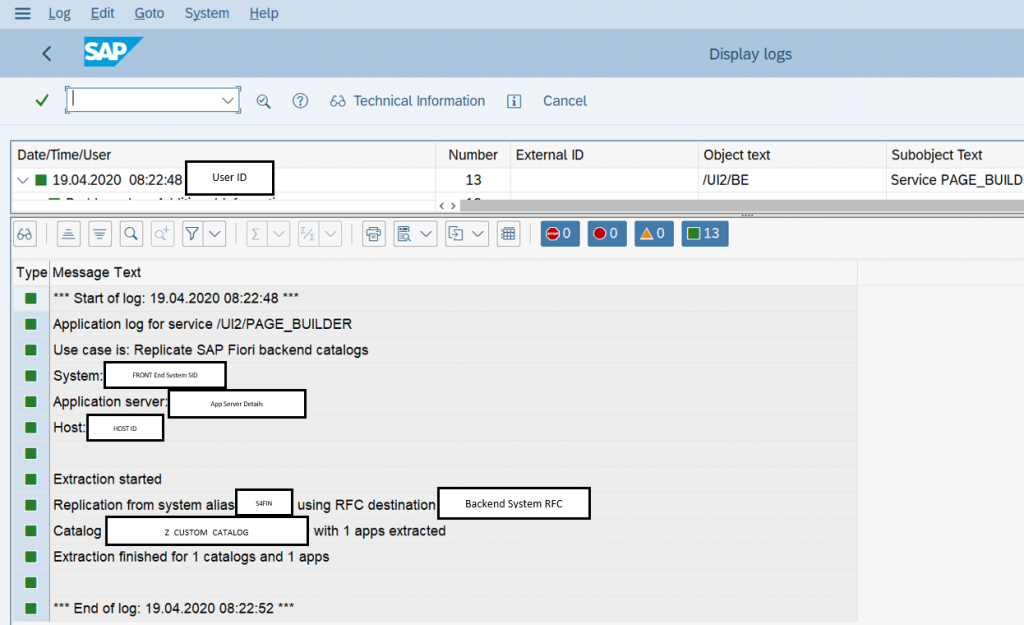Select 'Use case is: Replicate SAP Fiori backend catalogs'
Viewport: 1024px width, 625px height.
[x=210, y=350]
